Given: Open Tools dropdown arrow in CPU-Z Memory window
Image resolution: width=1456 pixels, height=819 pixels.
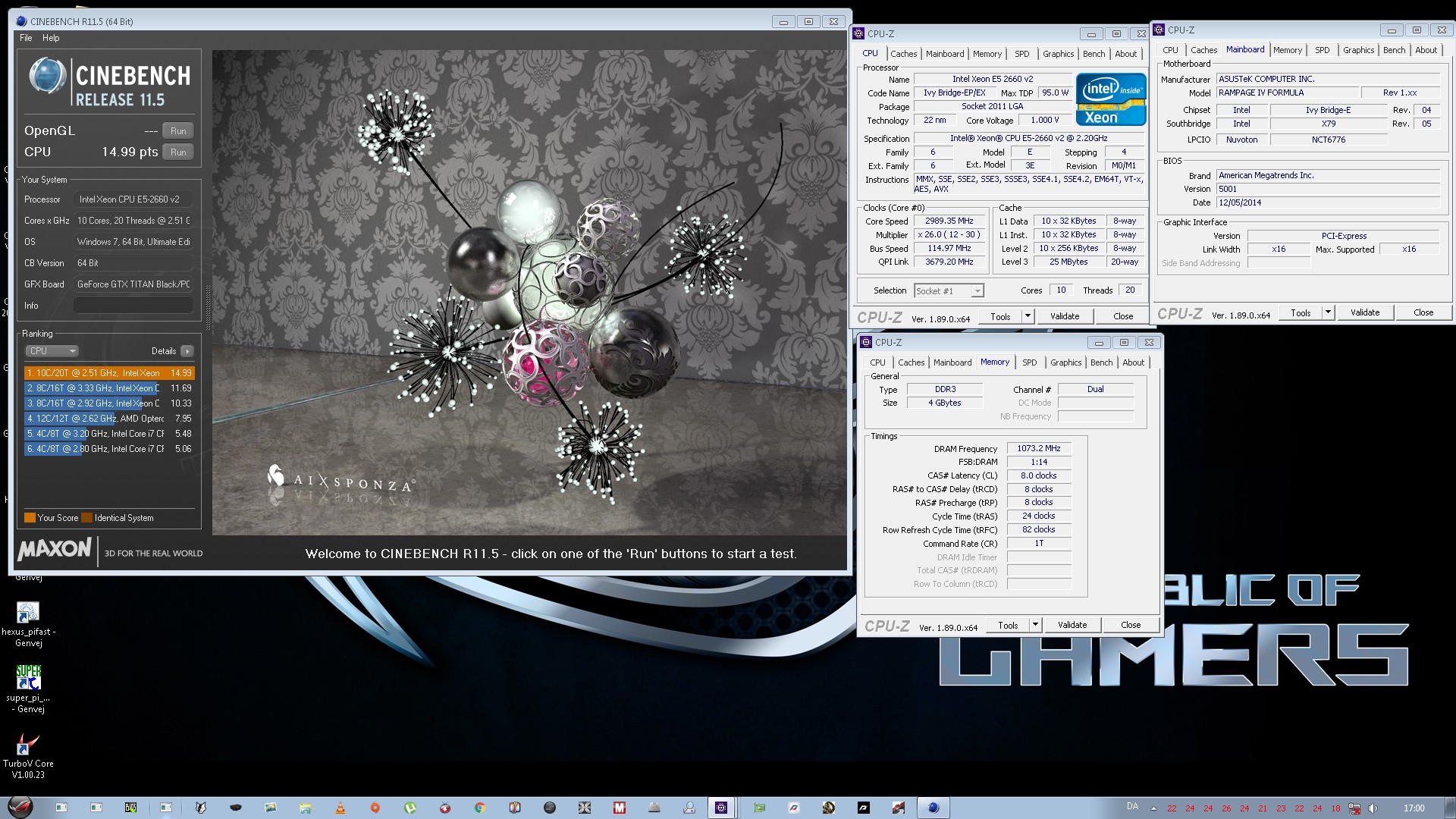Looking at the screenshot, I should click(1035, 625).
